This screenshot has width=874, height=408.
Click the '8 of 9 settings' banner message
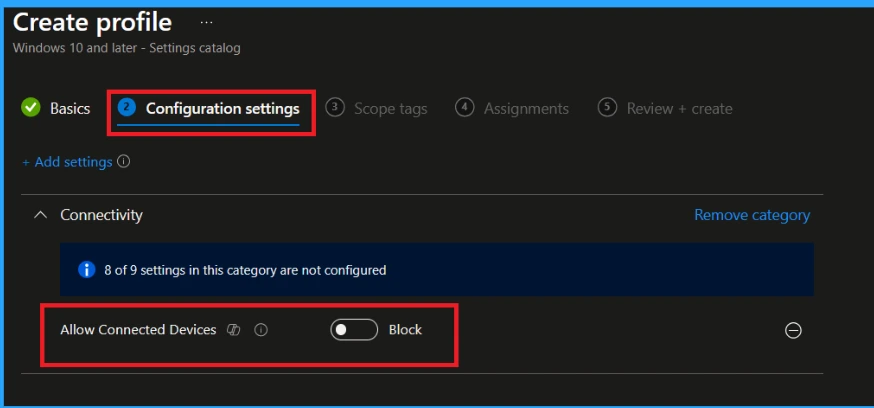click(245, 270)
